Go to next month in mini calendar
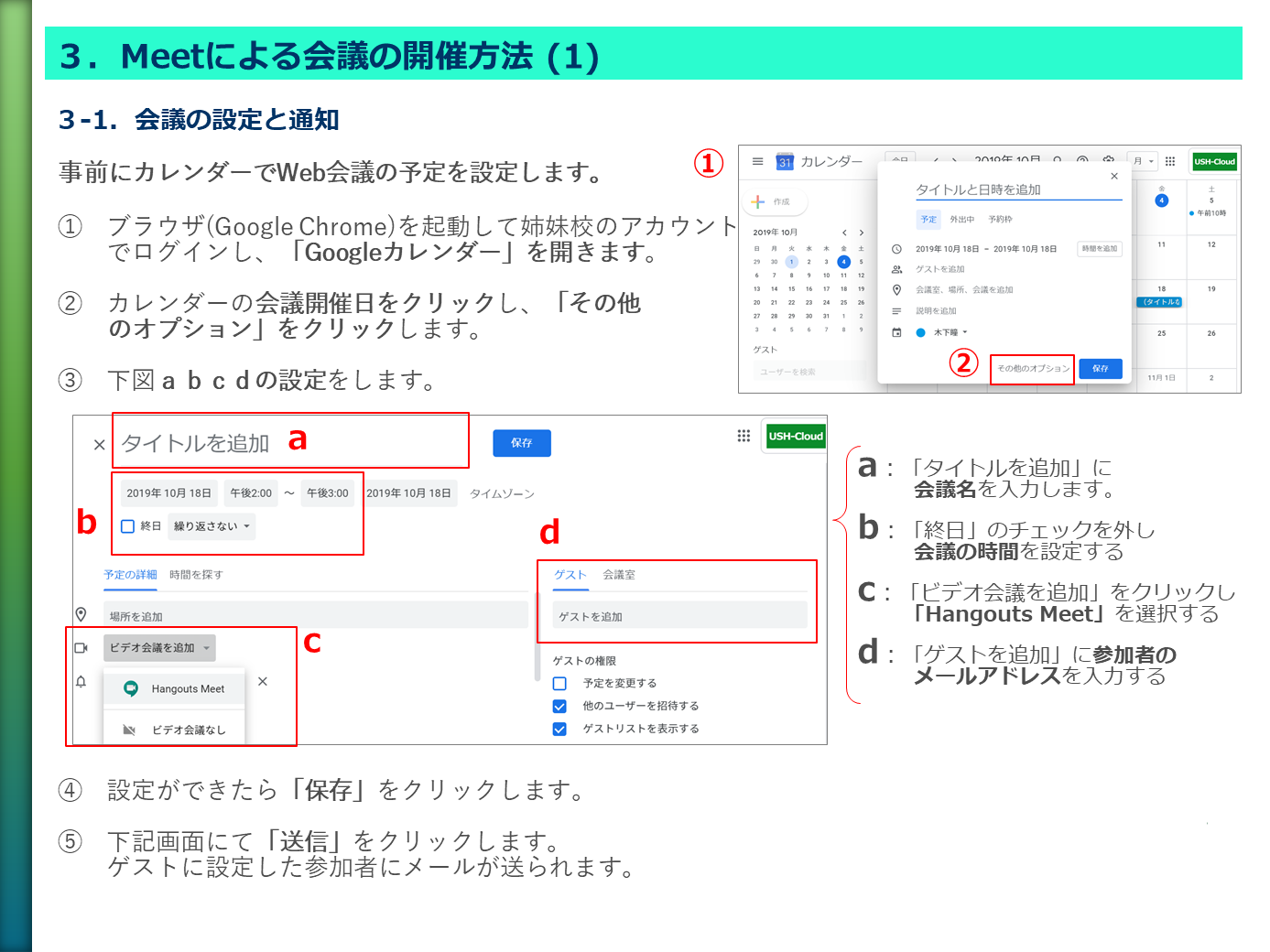The image size is (1270, 952). pyautogui.click(x=861, y=233)
